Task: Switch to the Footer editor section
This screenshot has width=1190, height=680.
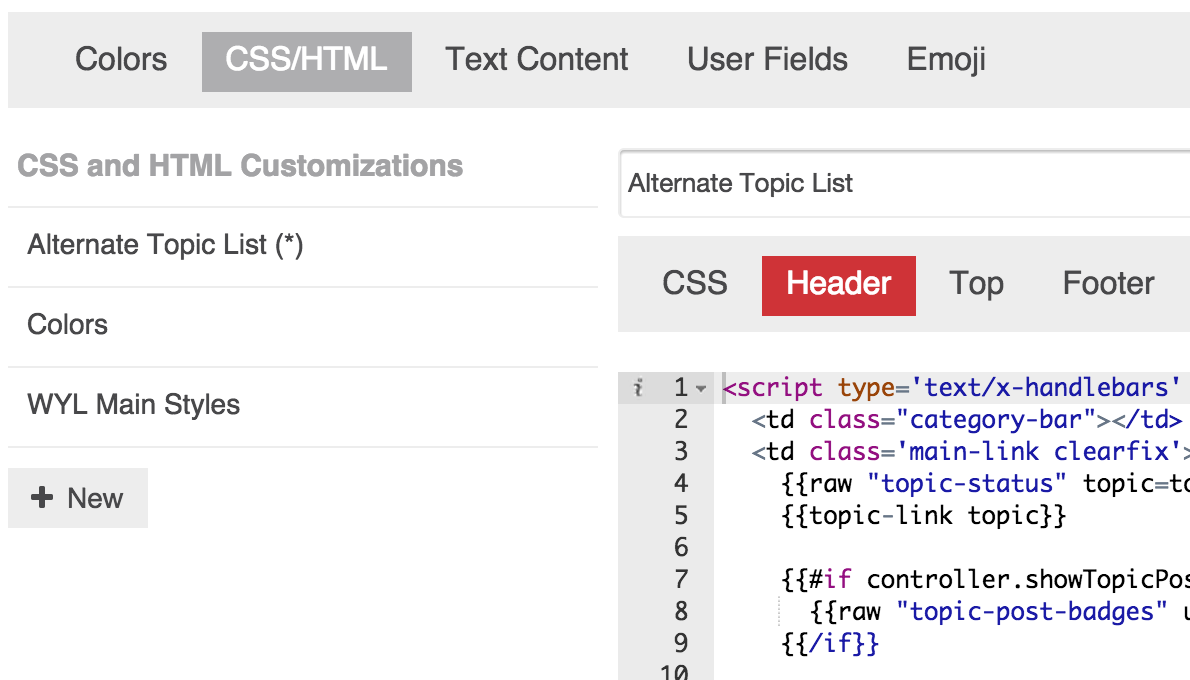Action: (1108, 284)
